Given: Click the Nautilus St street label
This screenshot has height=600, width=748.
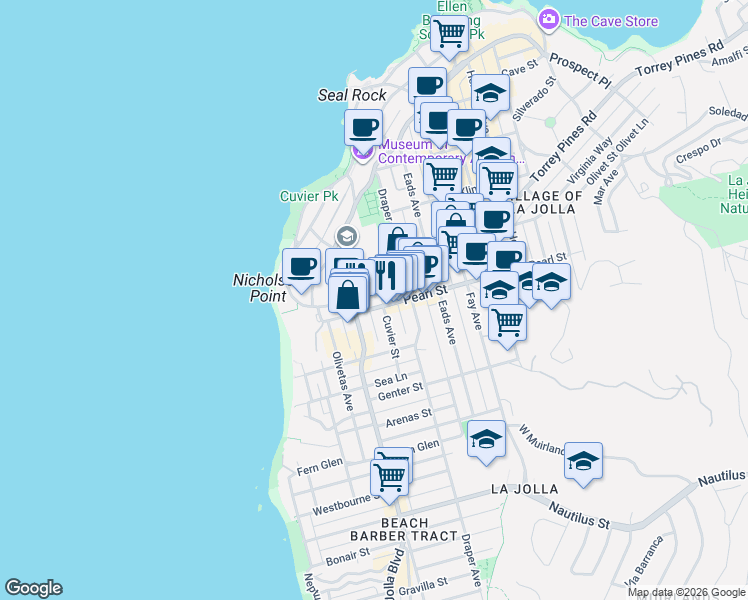Looking at the screenshot, I should point(579,516).
